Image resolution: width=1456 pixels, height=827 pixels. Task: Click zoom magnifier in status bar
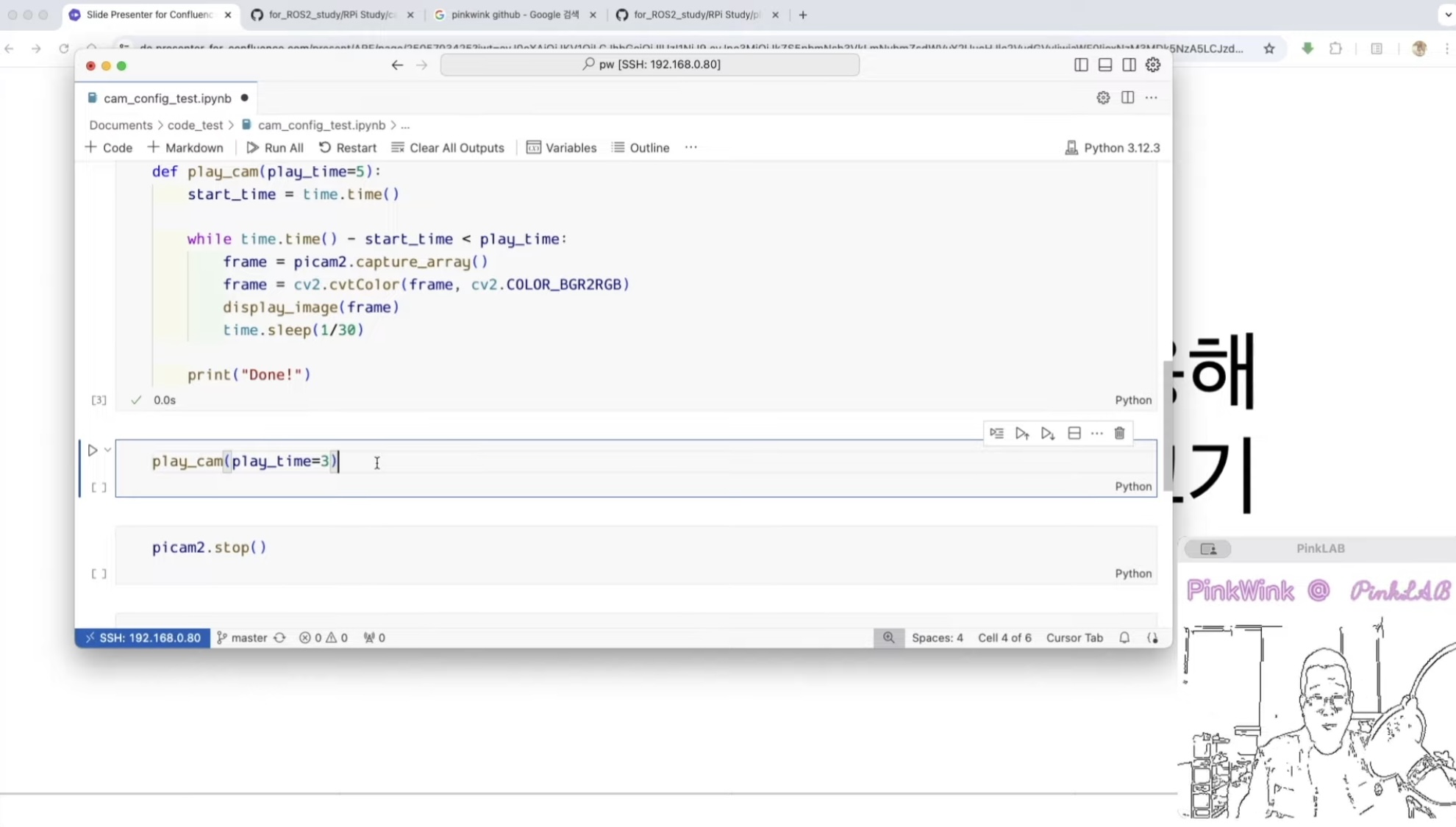(x=888, y=637)
